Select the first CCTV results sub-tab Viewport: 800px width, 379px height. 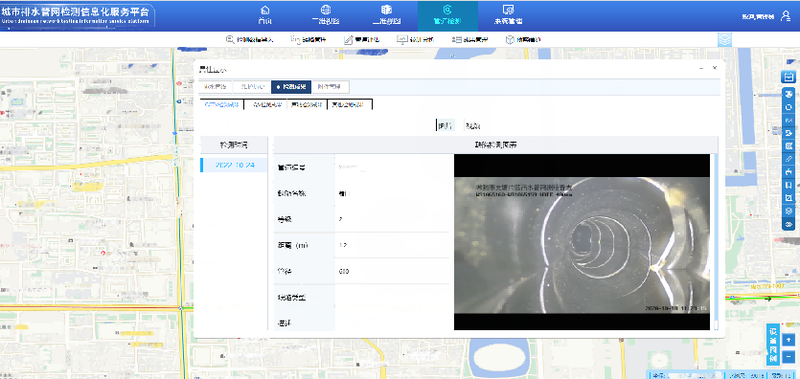pos(221,105)
